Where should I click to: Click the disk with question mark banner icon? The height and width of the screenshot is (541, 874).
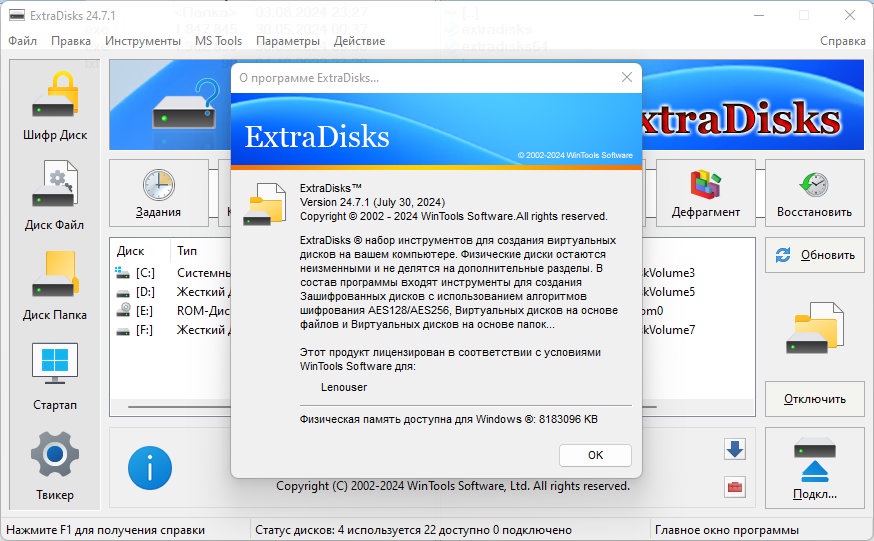185,105
